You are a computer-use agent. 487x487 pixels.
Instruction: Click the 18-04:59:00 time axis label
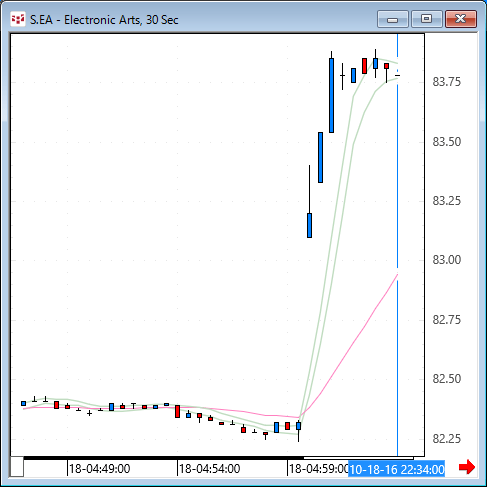(x=319, y=469)
